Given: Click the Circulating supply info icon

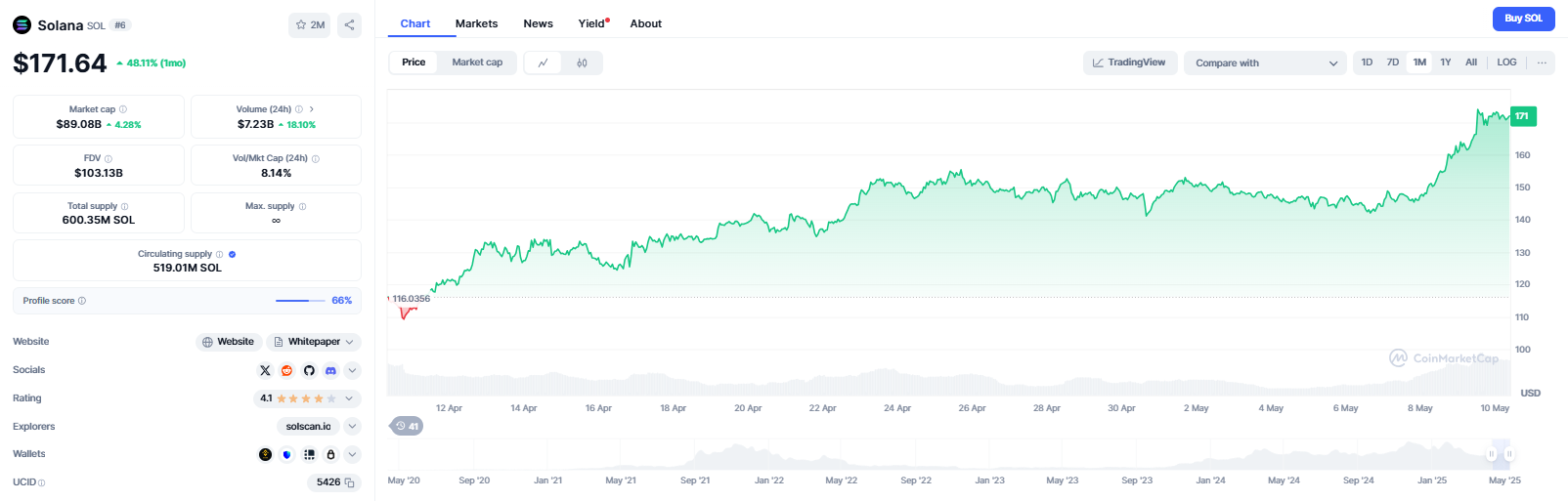Looking at the screenshot, I should [x=220, y=254].
